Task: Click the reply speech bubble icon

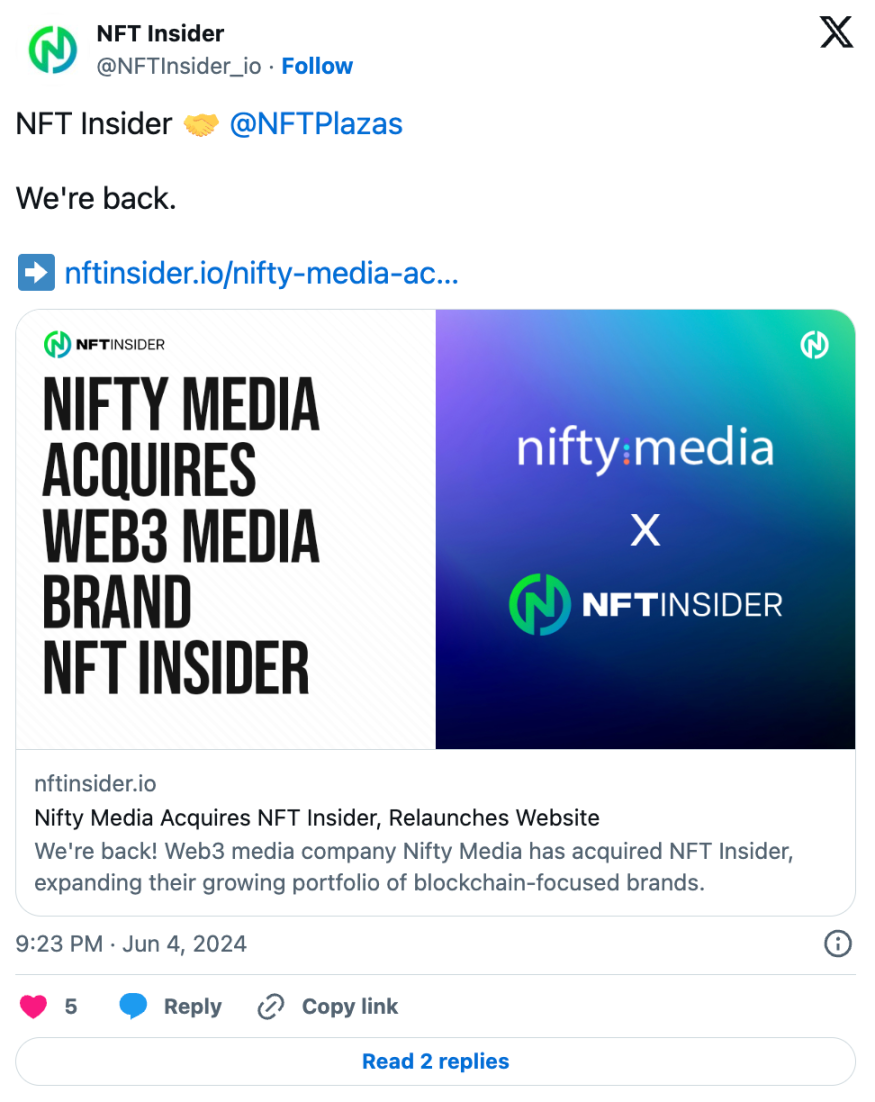Action: 133,1006
